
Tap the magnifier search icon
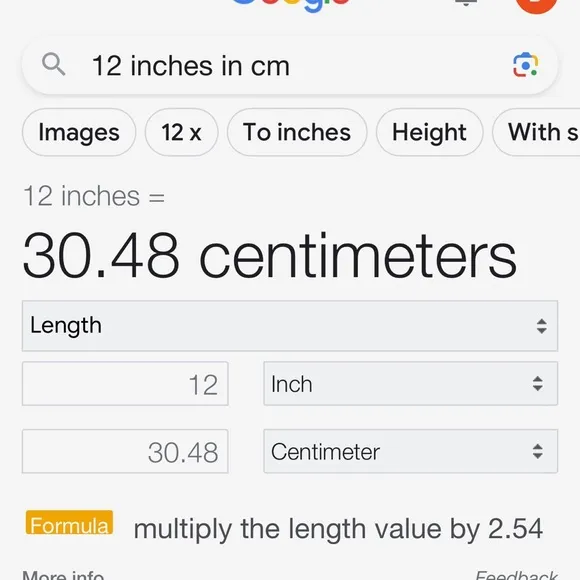coord(54,64)
